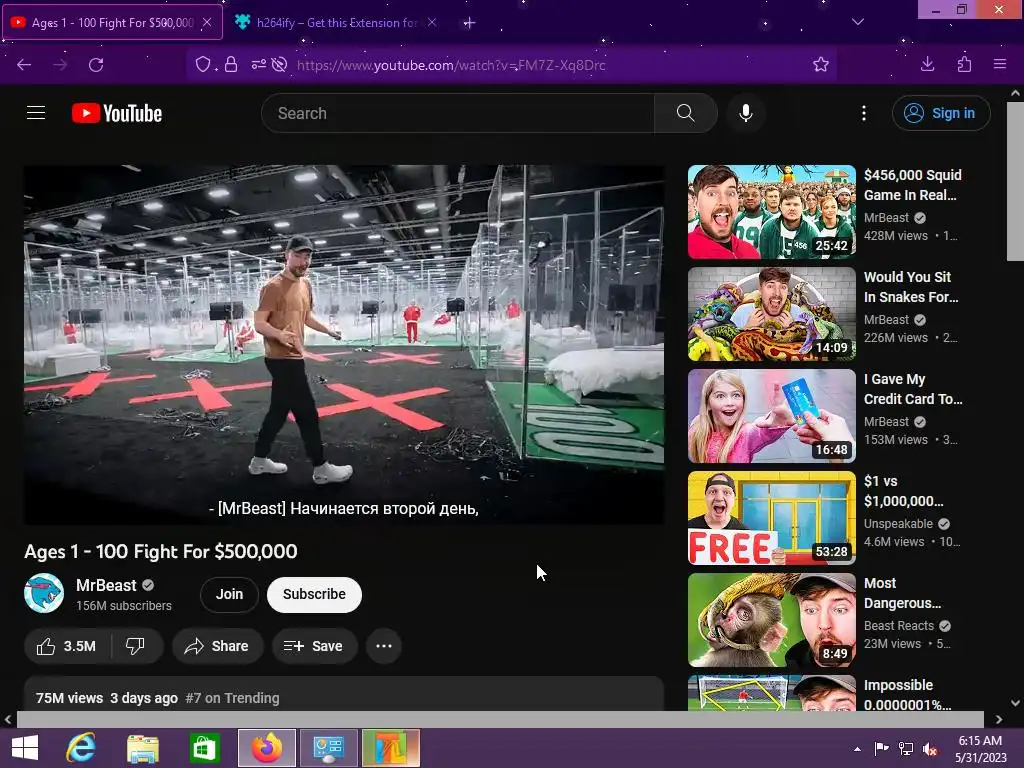1024x768 pixels.
Task: Click the vertical page scrollbar thumb
Action: click(x=1015, y=182)
